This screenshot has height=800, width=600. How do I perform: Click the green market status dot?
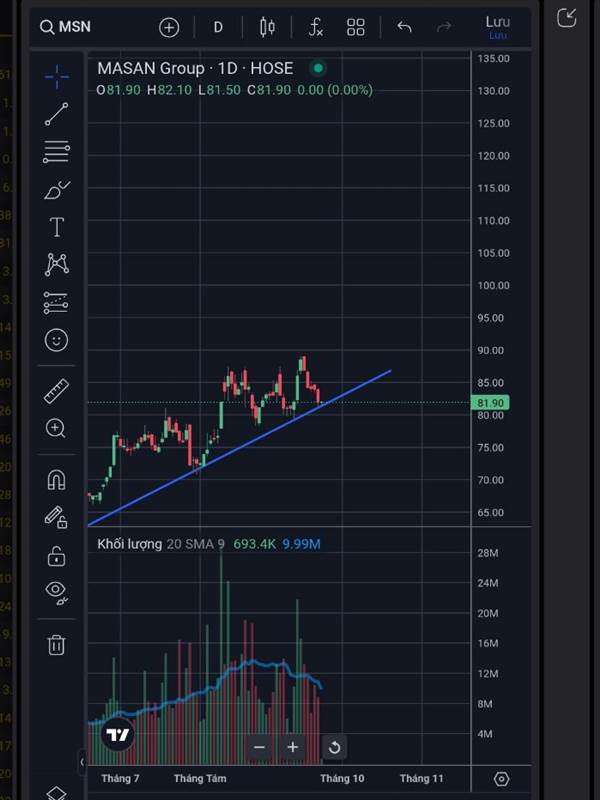point(318,68)
